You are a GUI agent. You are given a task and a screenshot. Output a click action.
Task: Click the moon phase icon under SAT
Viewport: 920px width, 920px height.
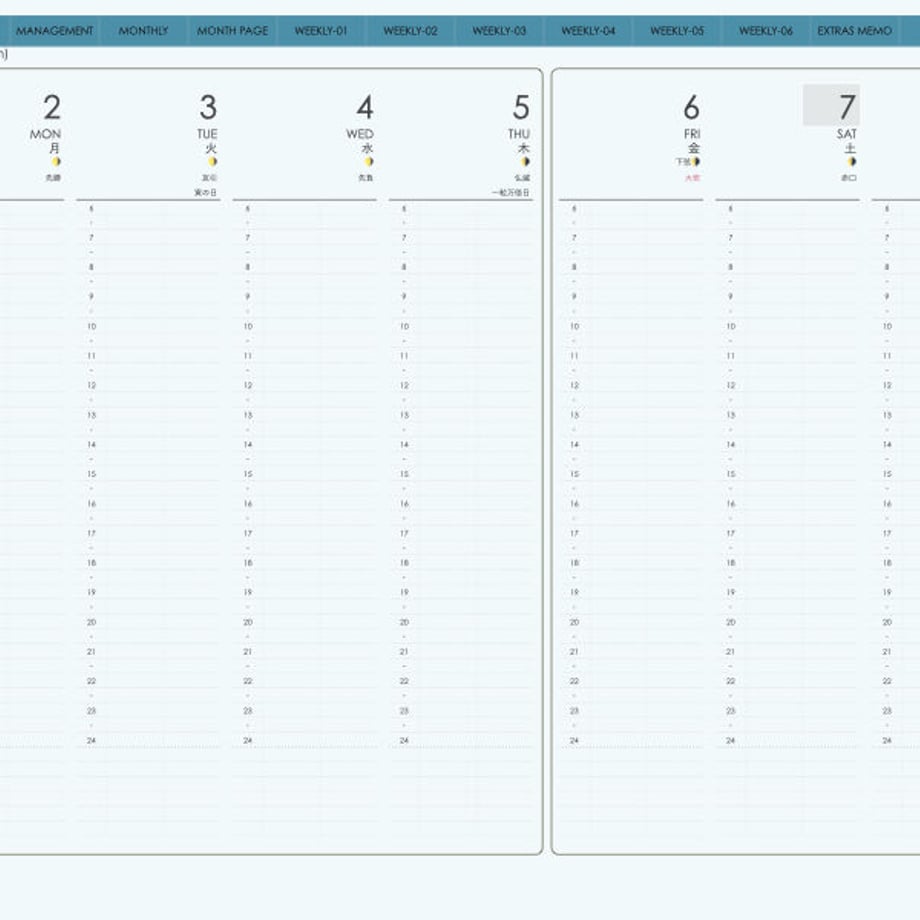[852, 161]
